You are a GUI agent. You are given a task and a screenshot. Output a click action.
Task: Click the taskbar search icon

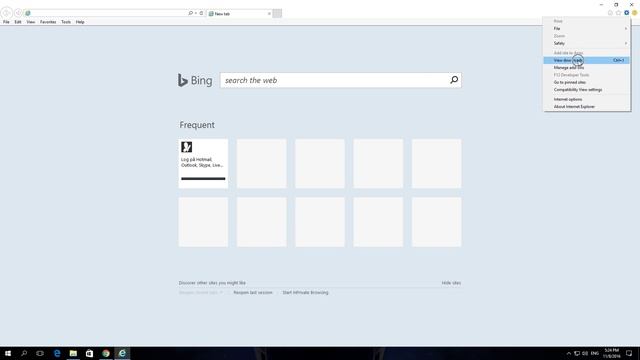click(x=24, y=353)
